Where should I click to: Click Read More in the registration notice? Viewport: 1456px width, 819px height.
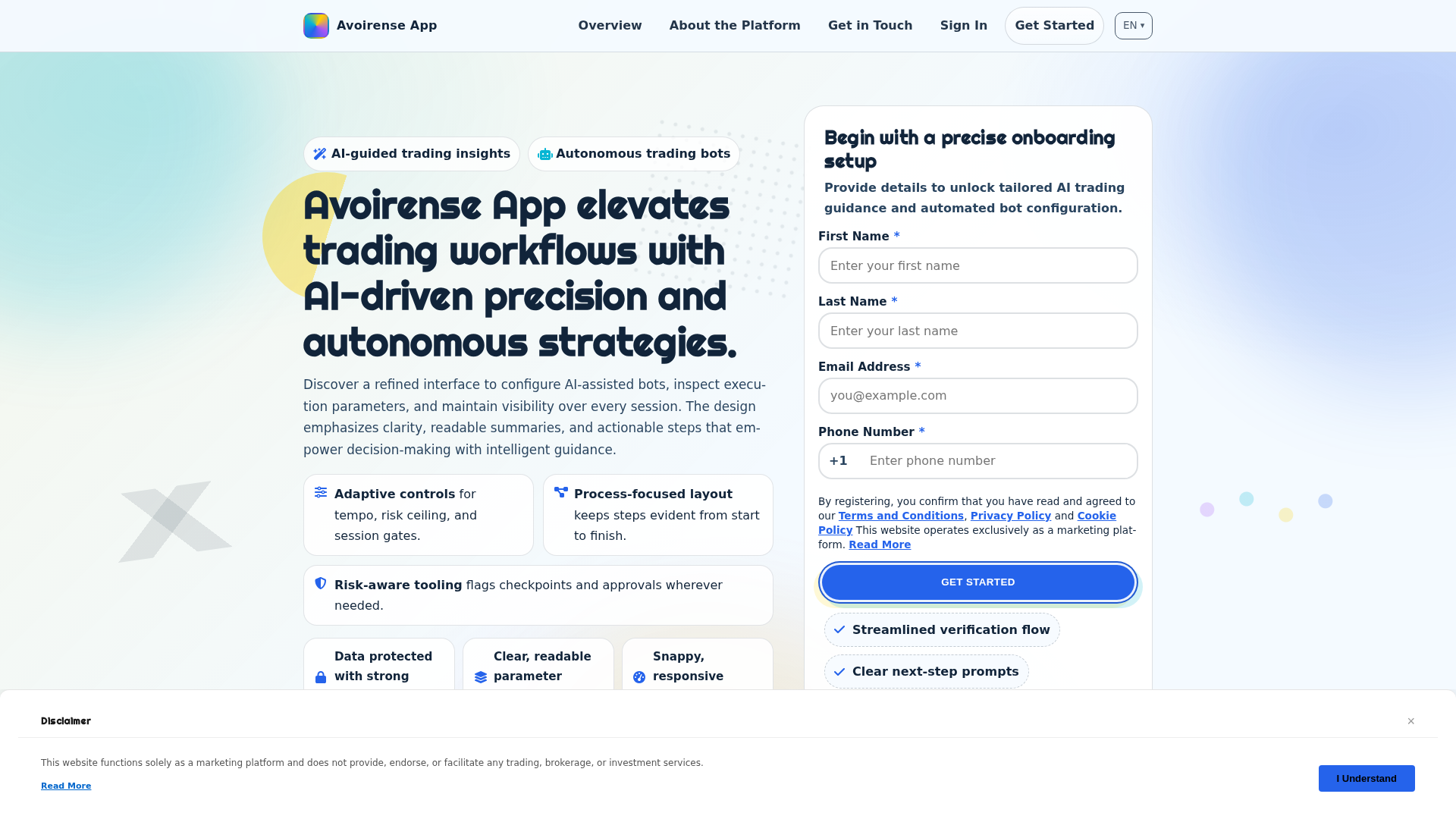880,544
